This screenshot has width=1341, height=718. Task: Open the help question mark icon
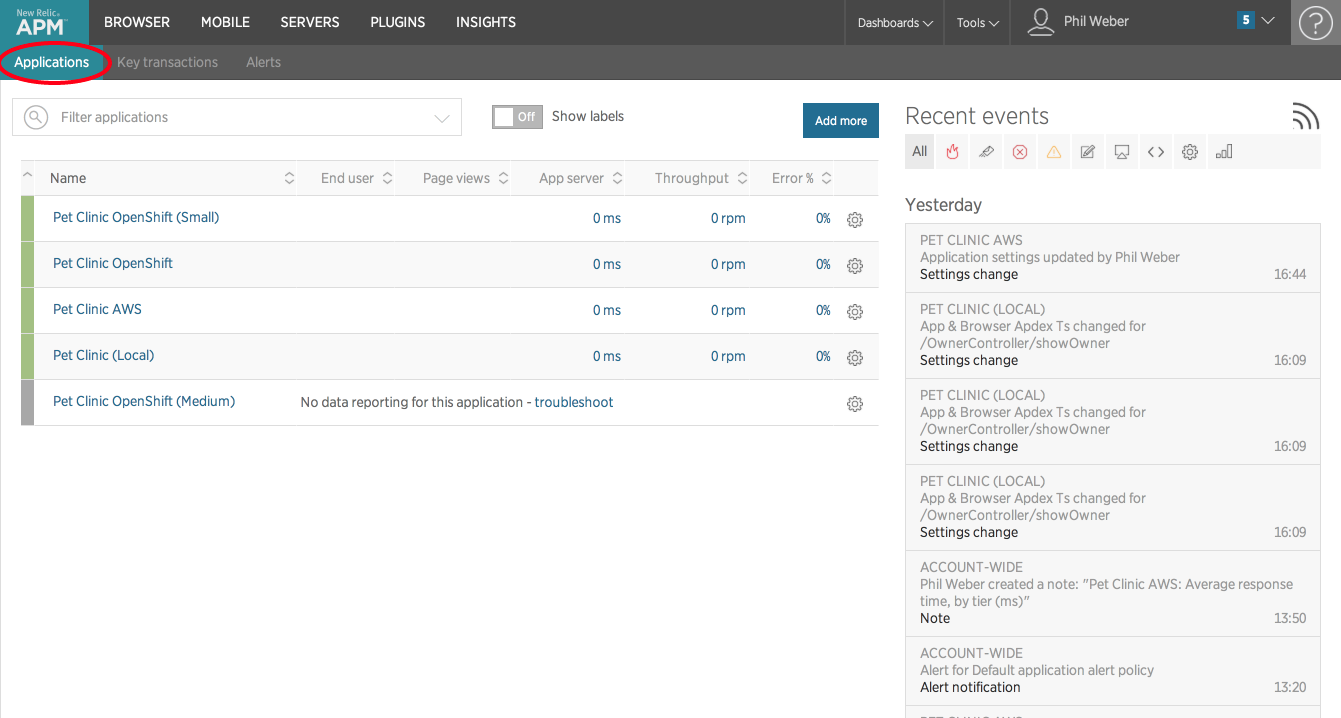pyautogui.click(x=1315, y=22)
